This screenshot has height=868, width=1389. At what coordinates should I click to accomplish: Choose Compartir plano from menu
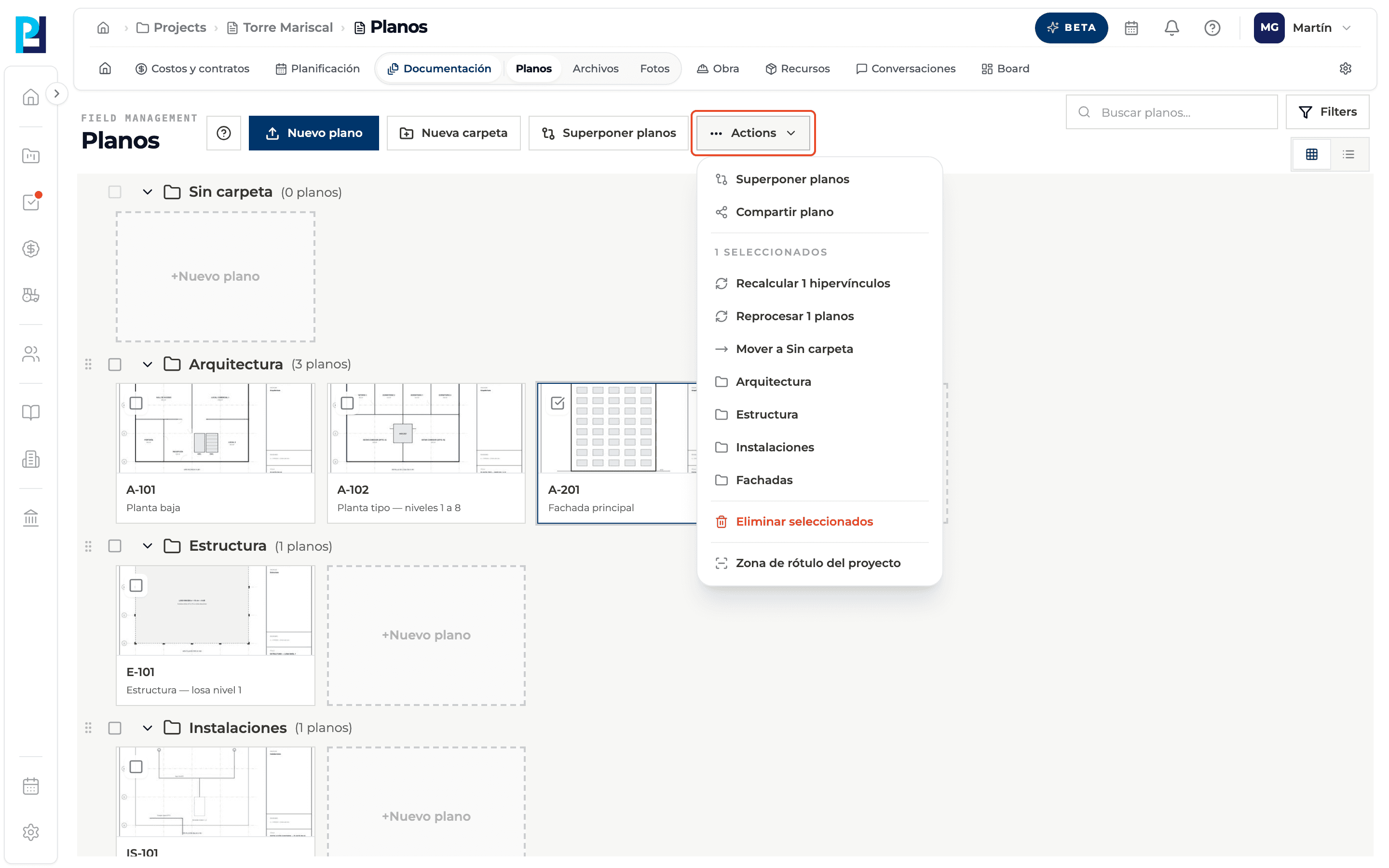tap(819, 212)
